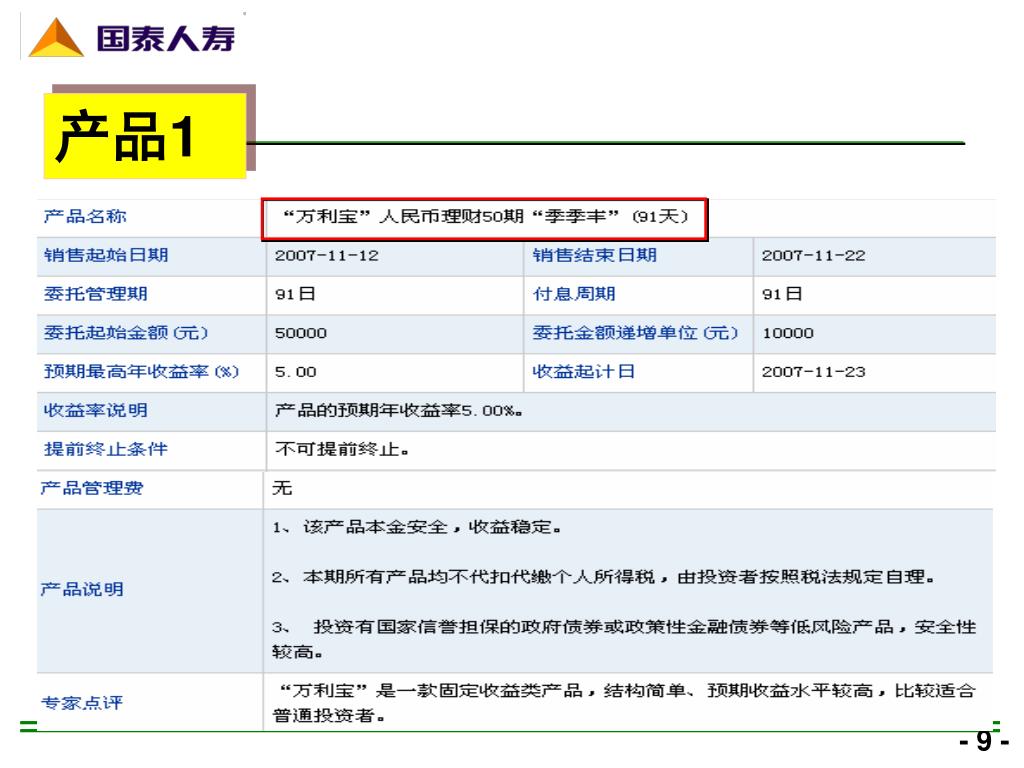
Task: Click the 收益起计日 label
Action: (583, 372)
